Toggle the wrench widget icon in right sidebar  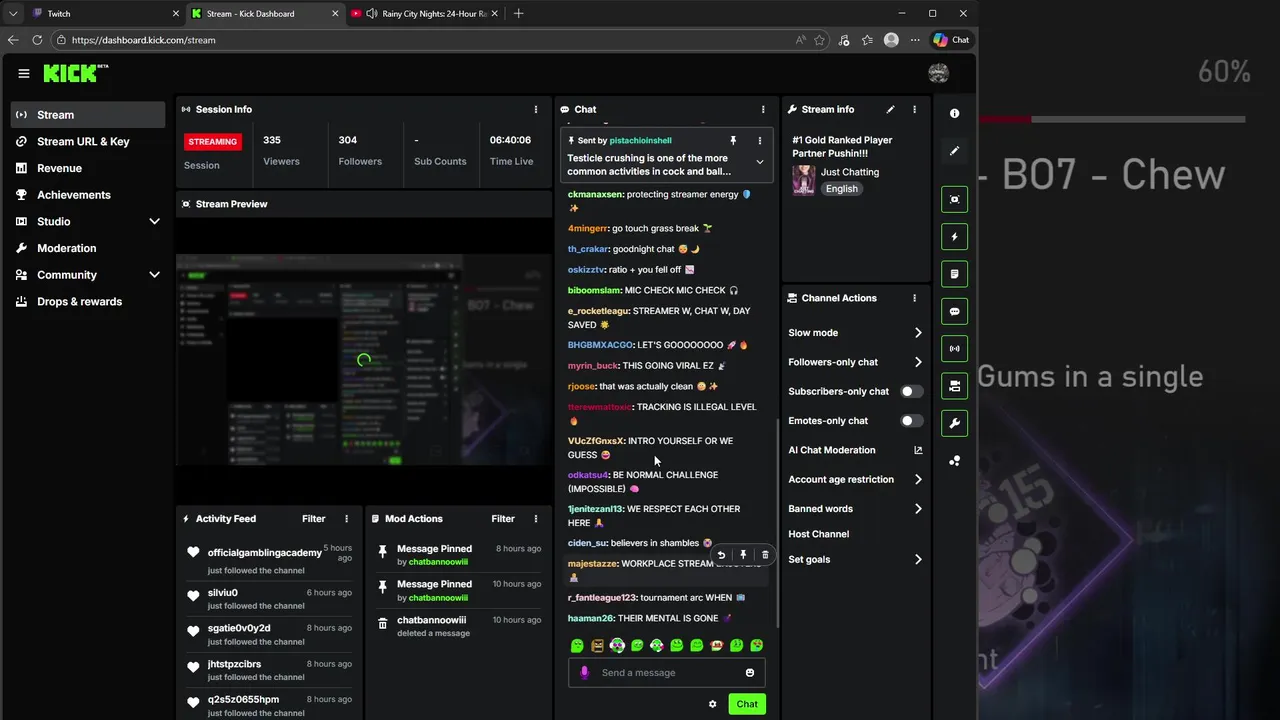(954, 424)
